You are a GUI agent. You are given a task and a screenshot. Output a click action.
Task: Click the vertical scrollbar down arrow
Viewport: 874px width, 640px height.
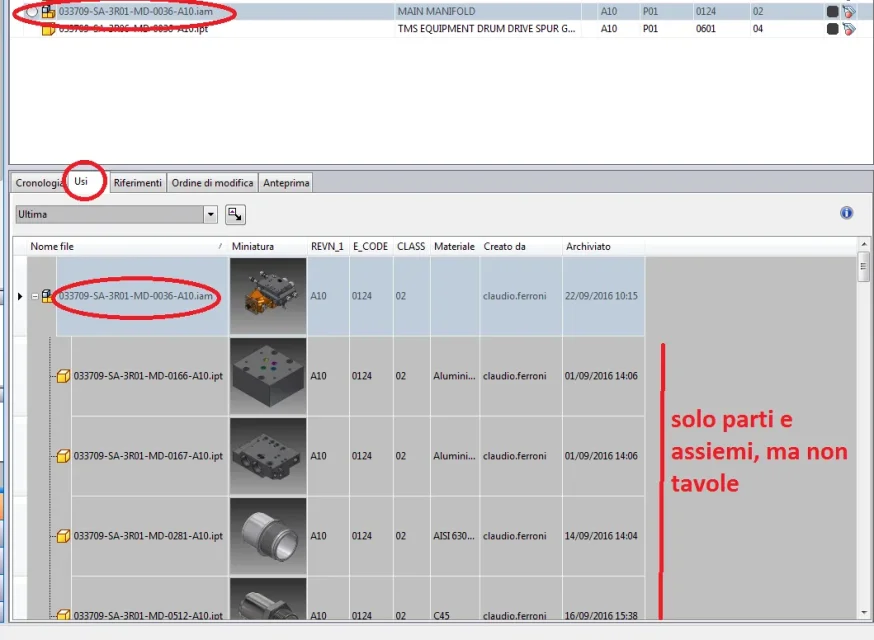click(864, 612)
